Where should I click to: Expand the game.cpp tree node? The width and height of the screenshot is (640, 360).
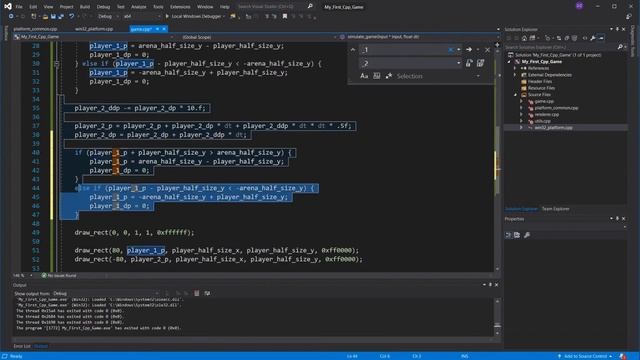coord(521,101)
